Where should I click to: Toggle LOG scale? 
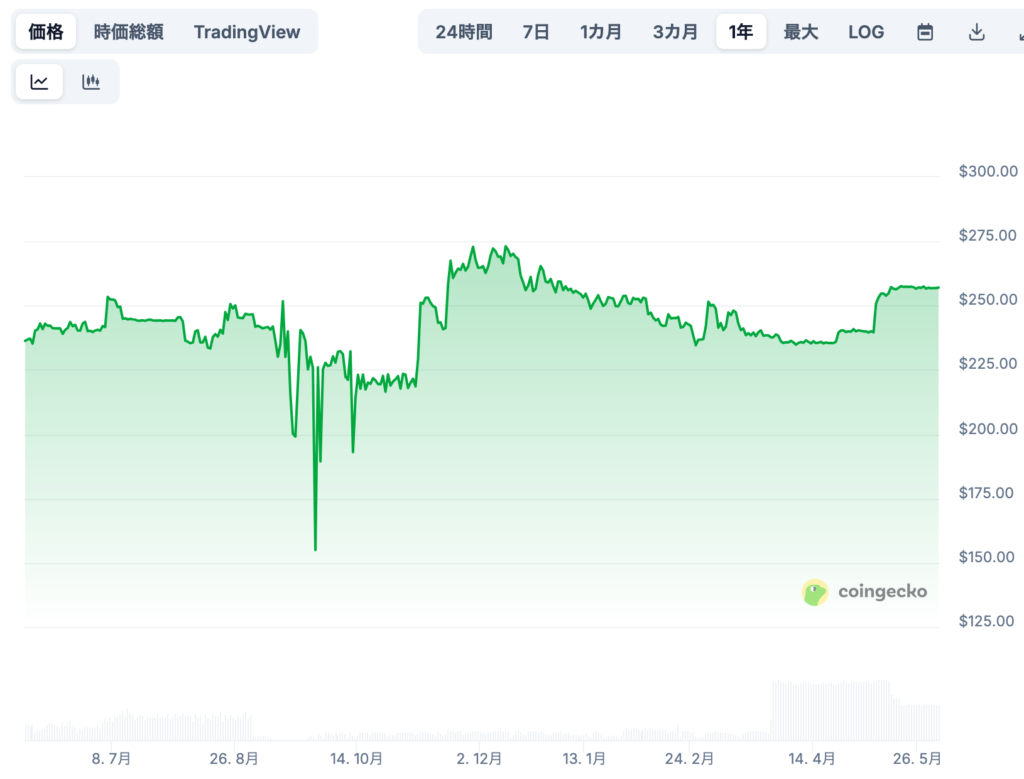coord(866,31)
